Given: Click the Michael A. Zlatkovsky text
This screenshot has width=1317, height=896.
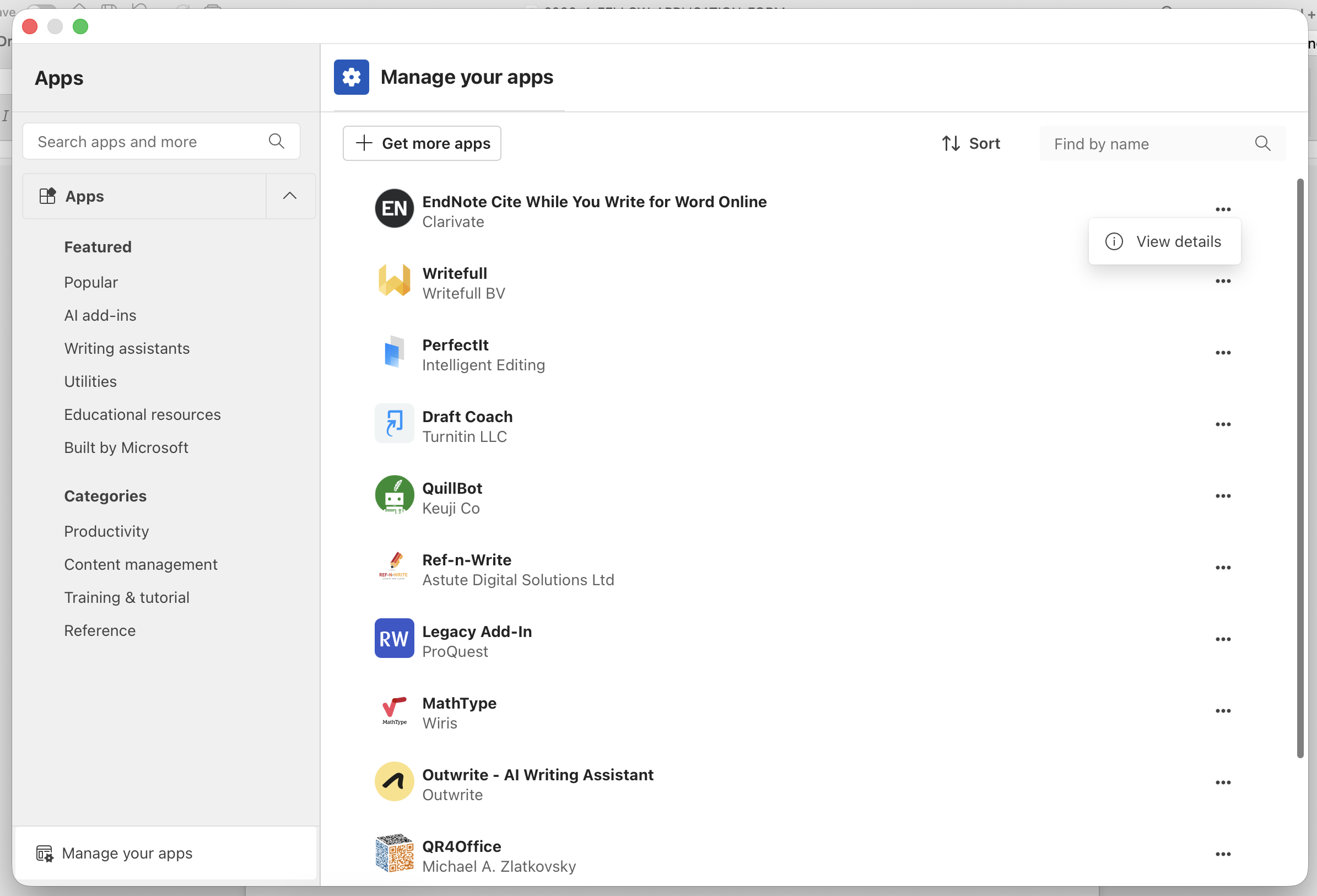Looking at the screenshot, I should (499, 866).
